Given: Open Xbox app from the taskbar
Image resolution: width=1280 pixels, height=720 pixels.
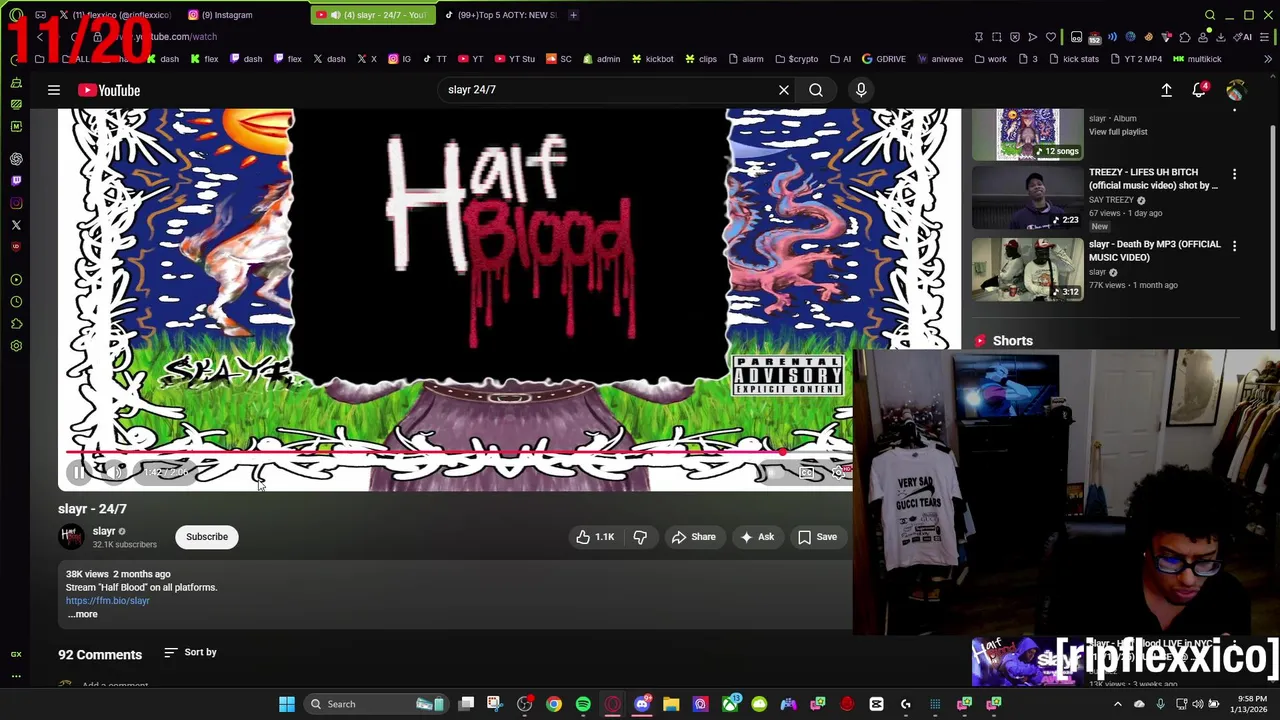Looking at the screenshot, I should click(x=730, y=704).
